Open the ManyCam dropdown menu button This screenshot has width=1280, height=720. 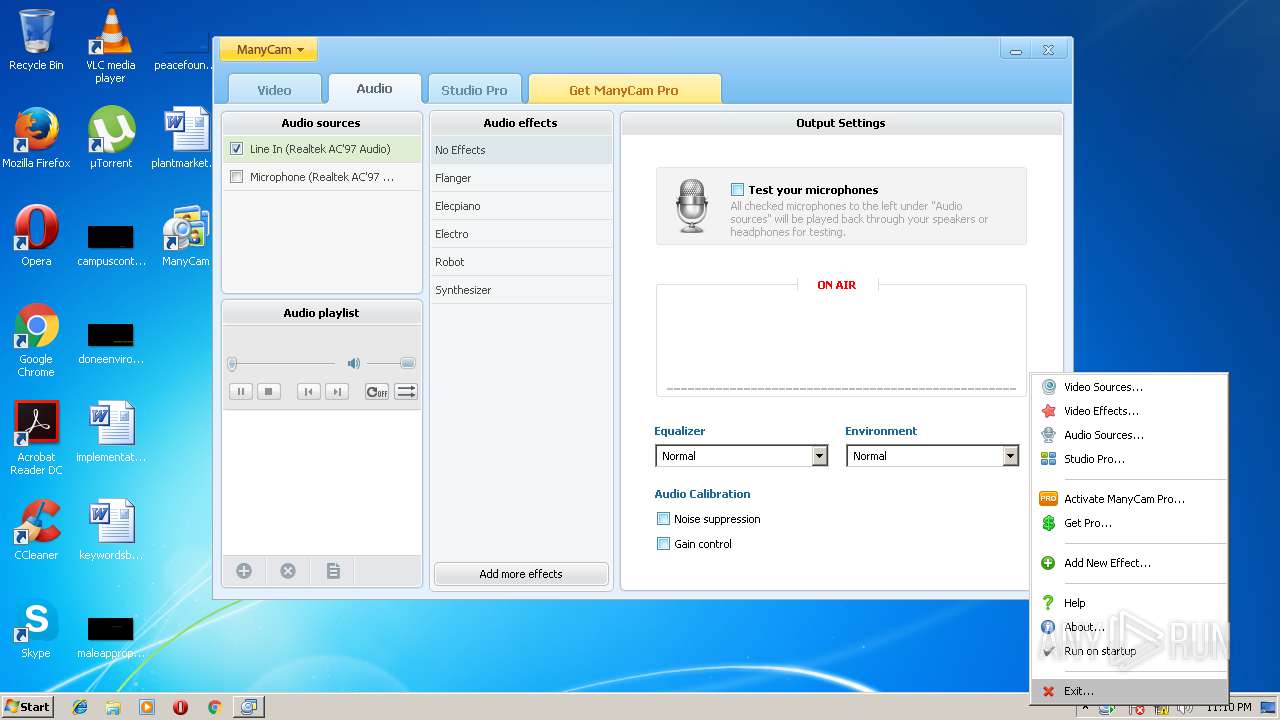click(x=269, y=49)
